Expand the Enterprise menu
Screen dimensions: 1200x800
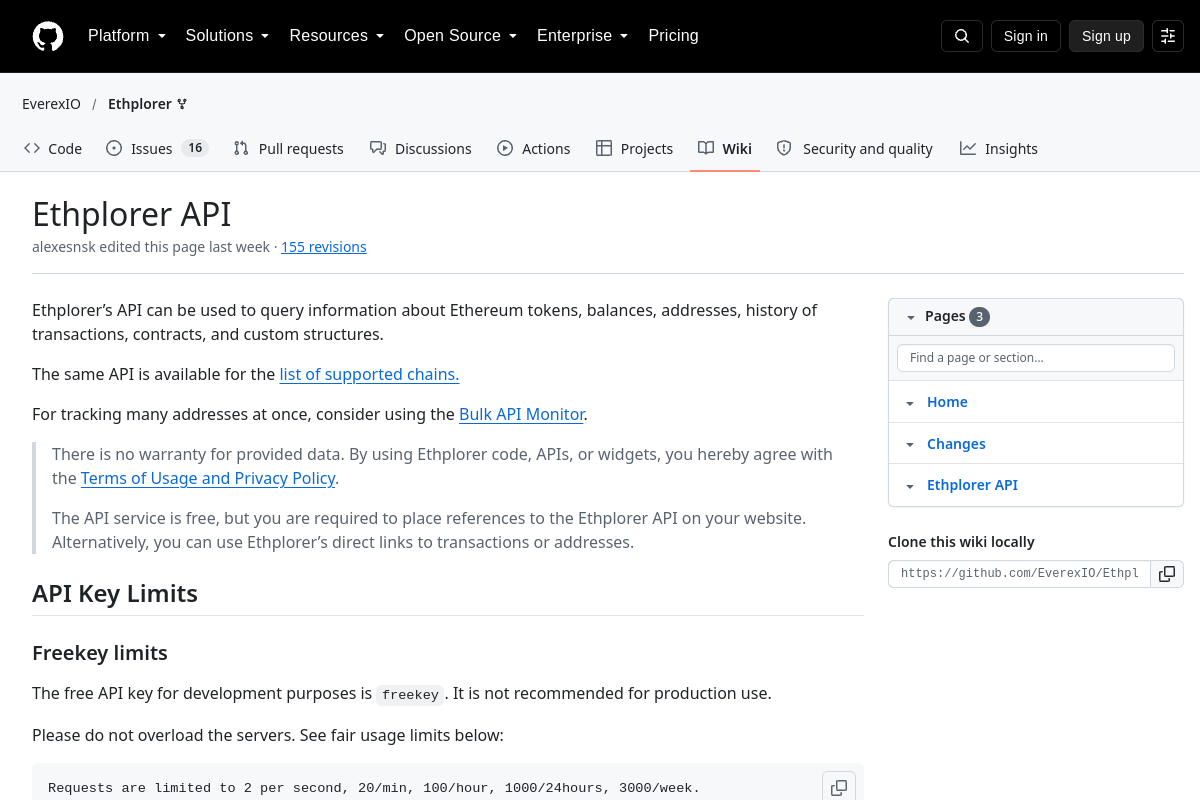[x=582, y=36]
